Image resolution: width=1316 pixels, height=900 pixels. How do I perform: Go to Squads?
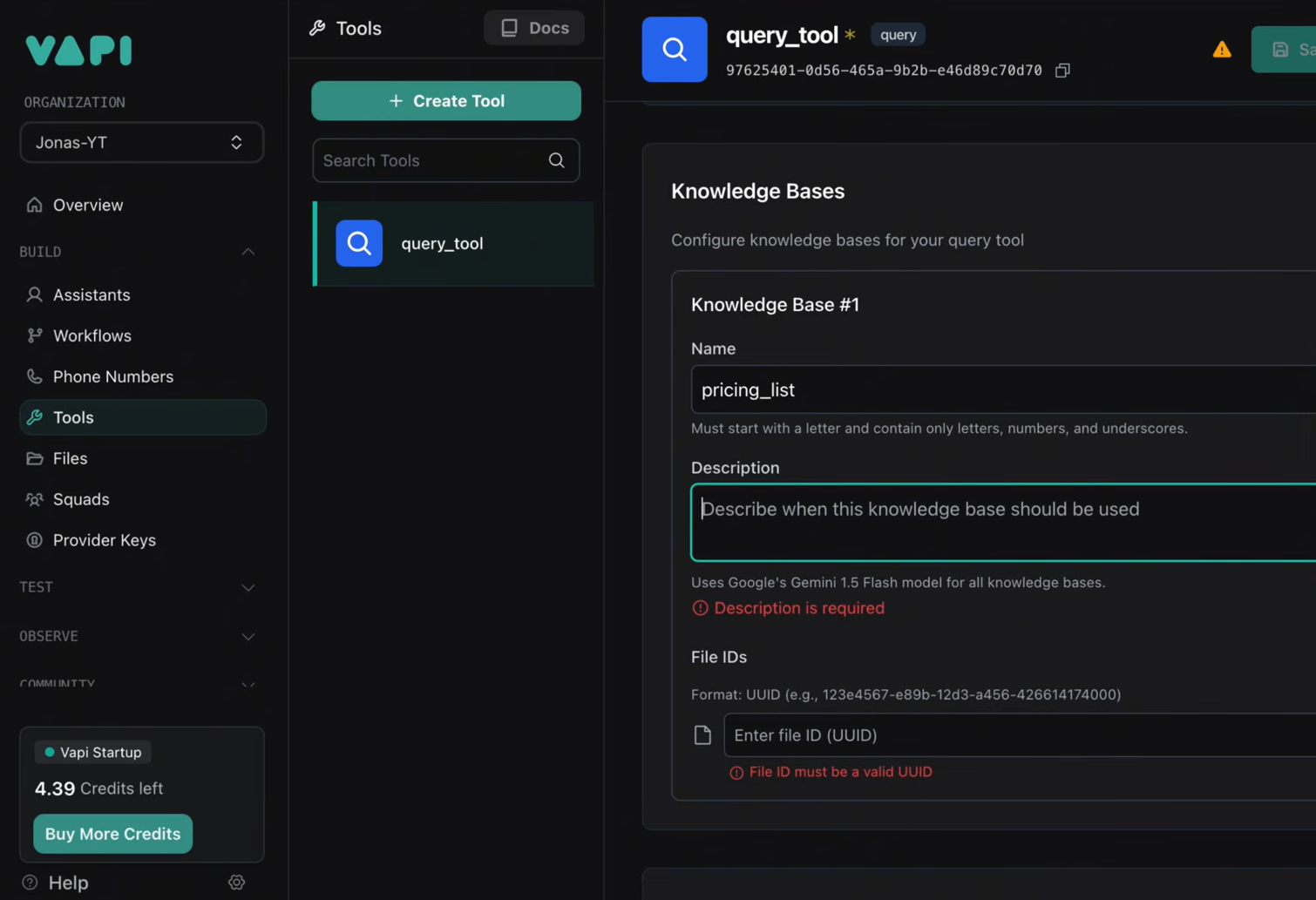81,499
